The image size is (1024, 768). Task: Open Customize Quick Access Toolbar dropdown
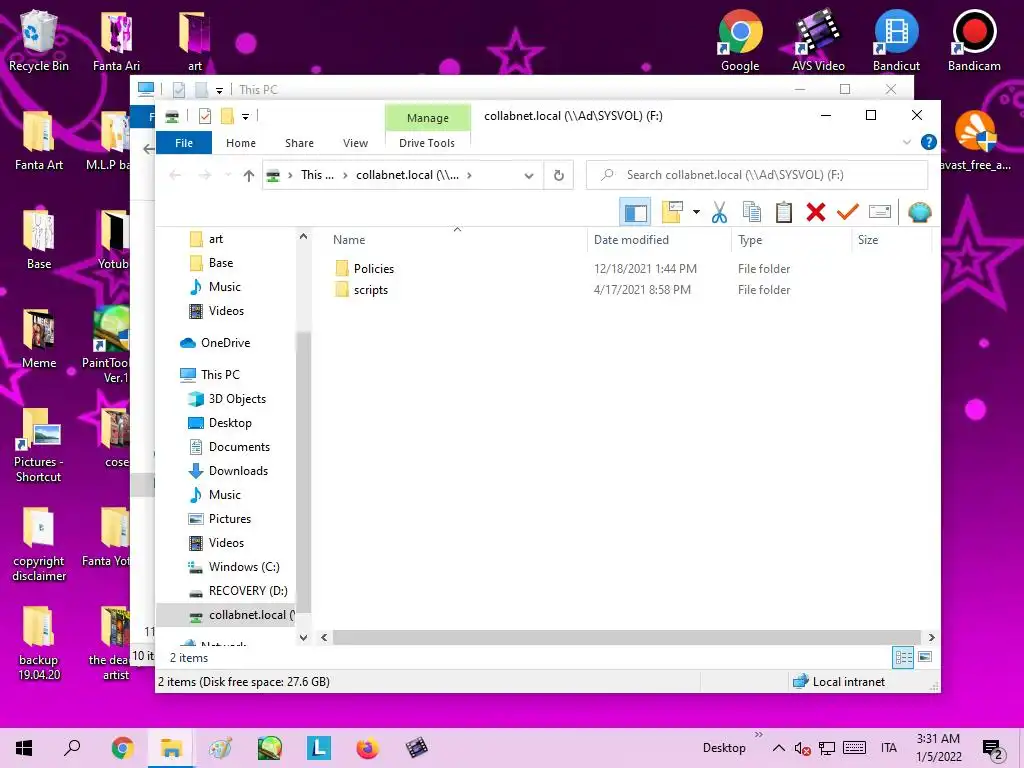point(246,117)
